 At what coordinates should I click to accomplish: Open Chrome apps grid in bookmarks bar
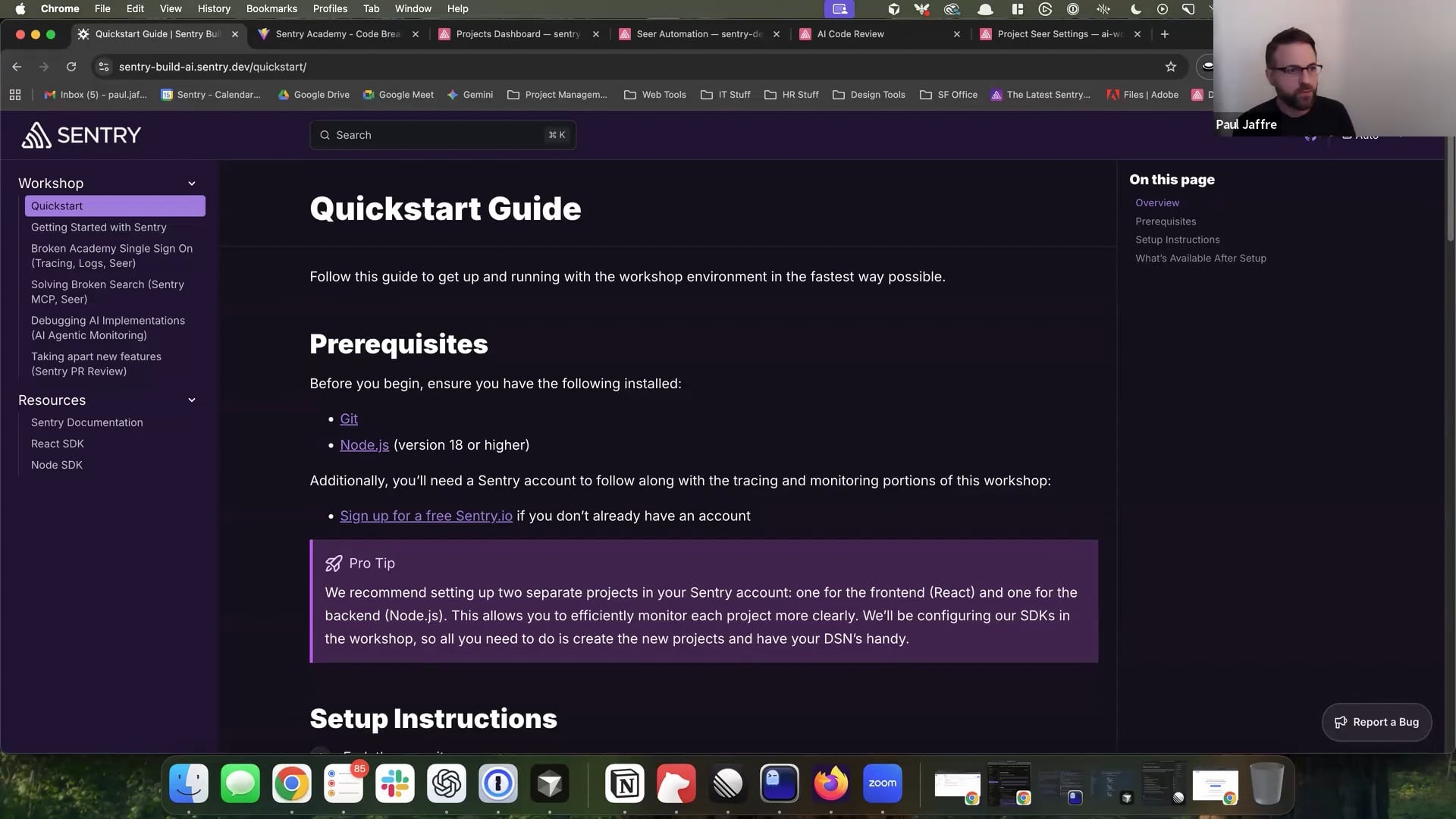click(x=15, y=95)
